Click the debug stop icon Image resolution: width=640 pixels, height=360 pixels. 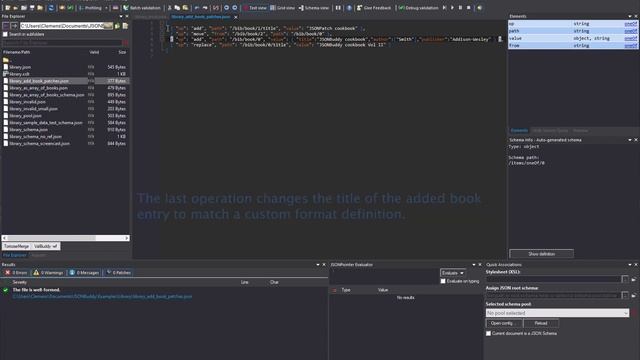tap(469, 8)
